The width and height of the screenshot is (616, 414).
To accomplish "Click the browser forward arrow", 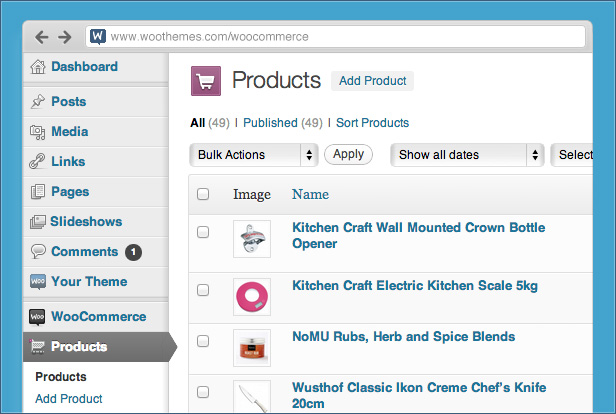I will tap(65, 37).
